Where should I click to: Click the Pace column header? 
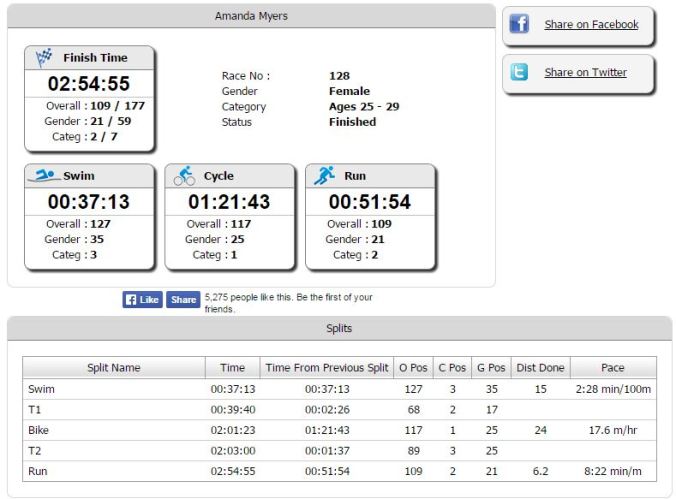tap(613, 368)
